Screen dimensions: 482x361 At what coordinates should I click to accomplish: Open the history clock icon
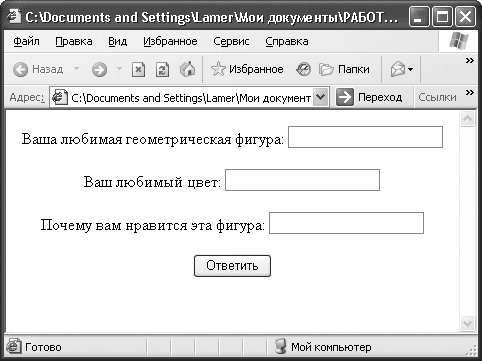tap(303, 69)
